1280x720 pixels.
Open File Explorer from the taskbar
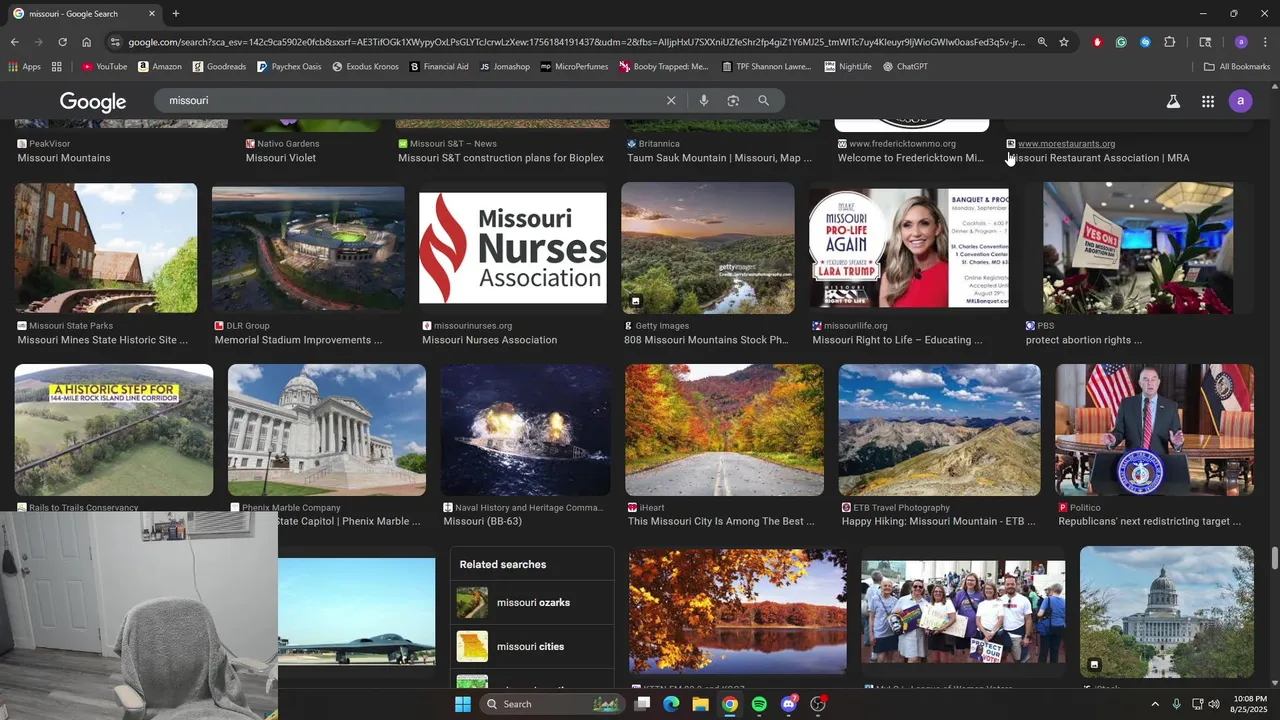pyautogui.click(x=700, y=704)
